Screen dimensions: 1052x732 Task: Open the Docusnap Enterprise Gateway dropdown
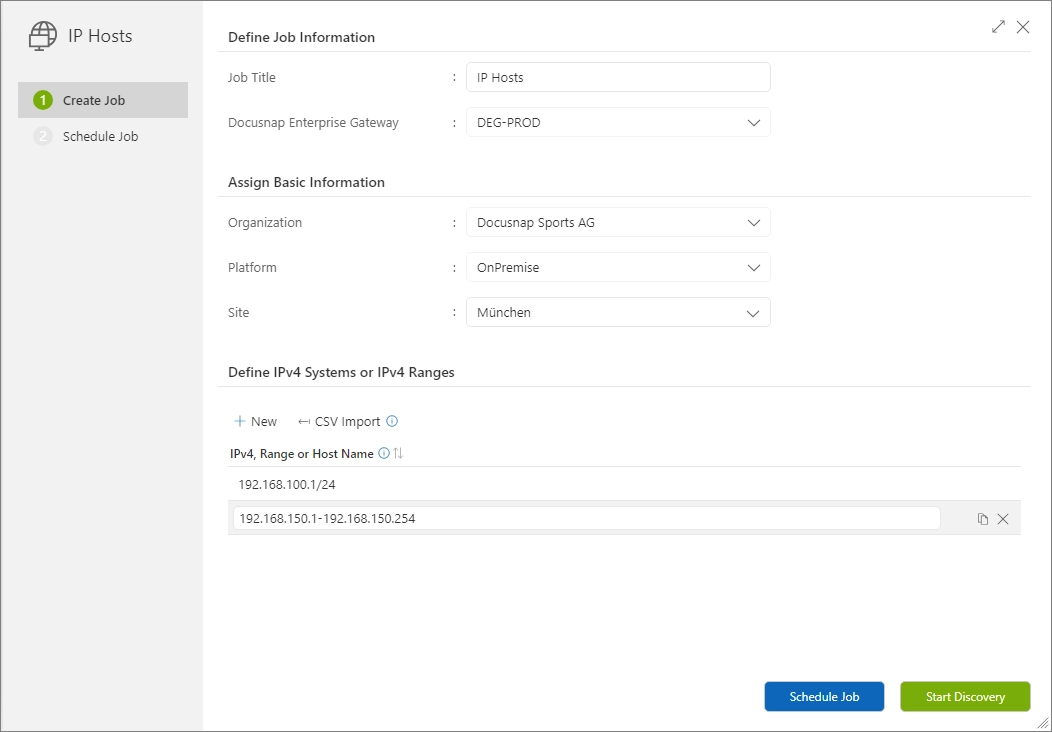point(618,123)
